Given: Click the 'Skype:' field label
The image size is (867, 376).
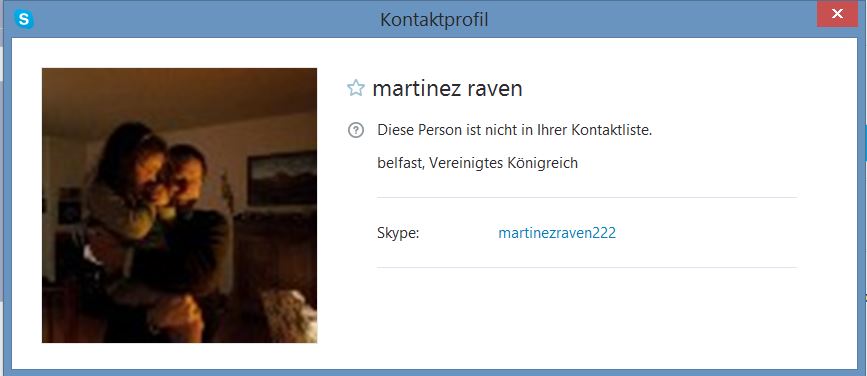Looking at the screenshot, I should (398, 233).
